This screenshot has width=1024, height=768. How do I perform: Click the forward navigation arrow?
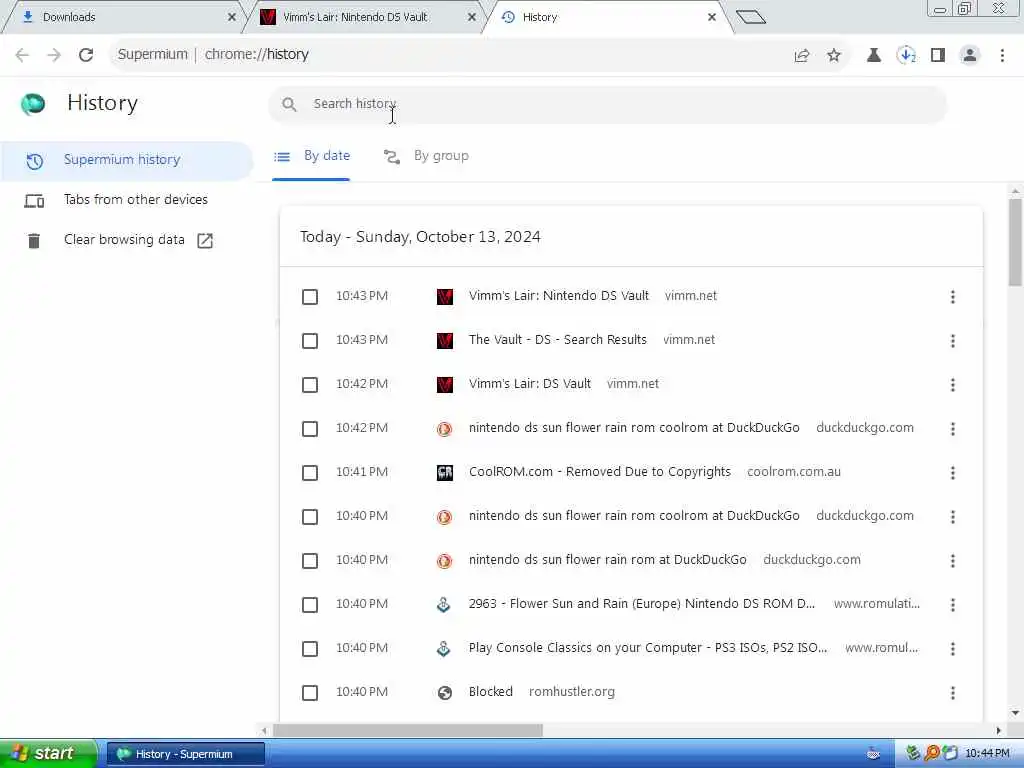pos(54,55)
